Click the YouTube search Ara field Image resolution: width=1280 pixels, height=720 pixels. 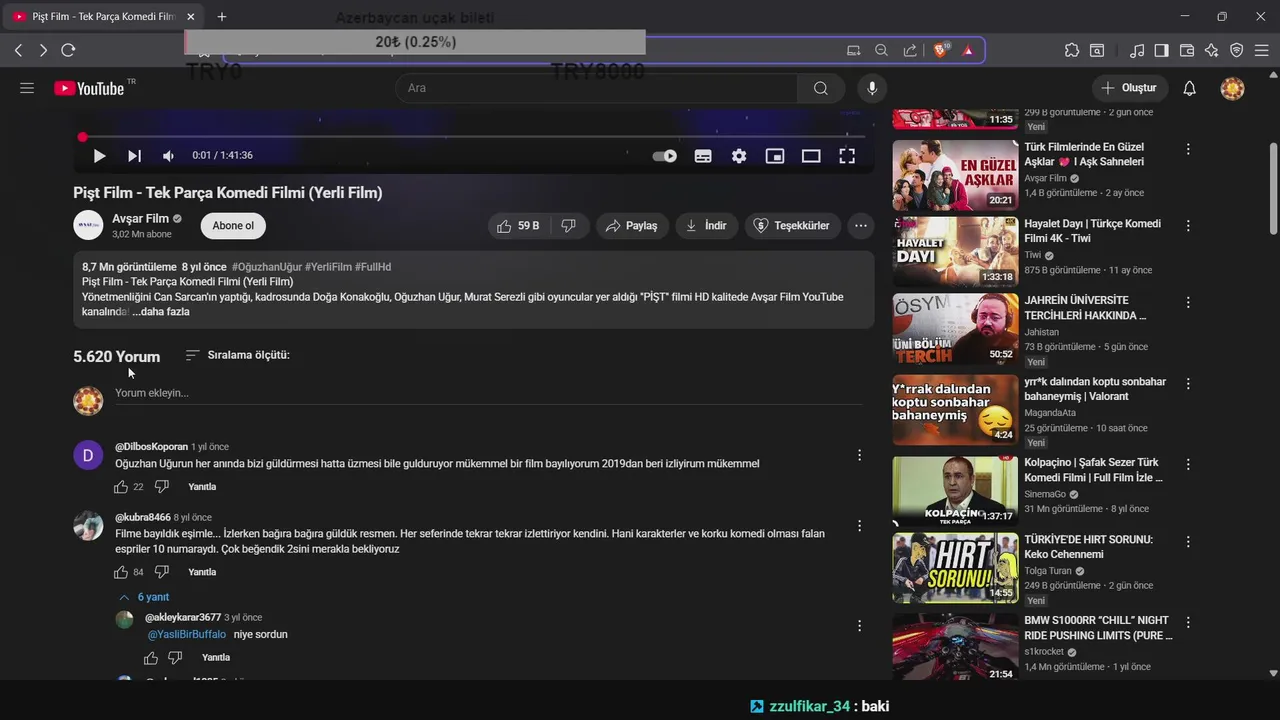(596, 88)
